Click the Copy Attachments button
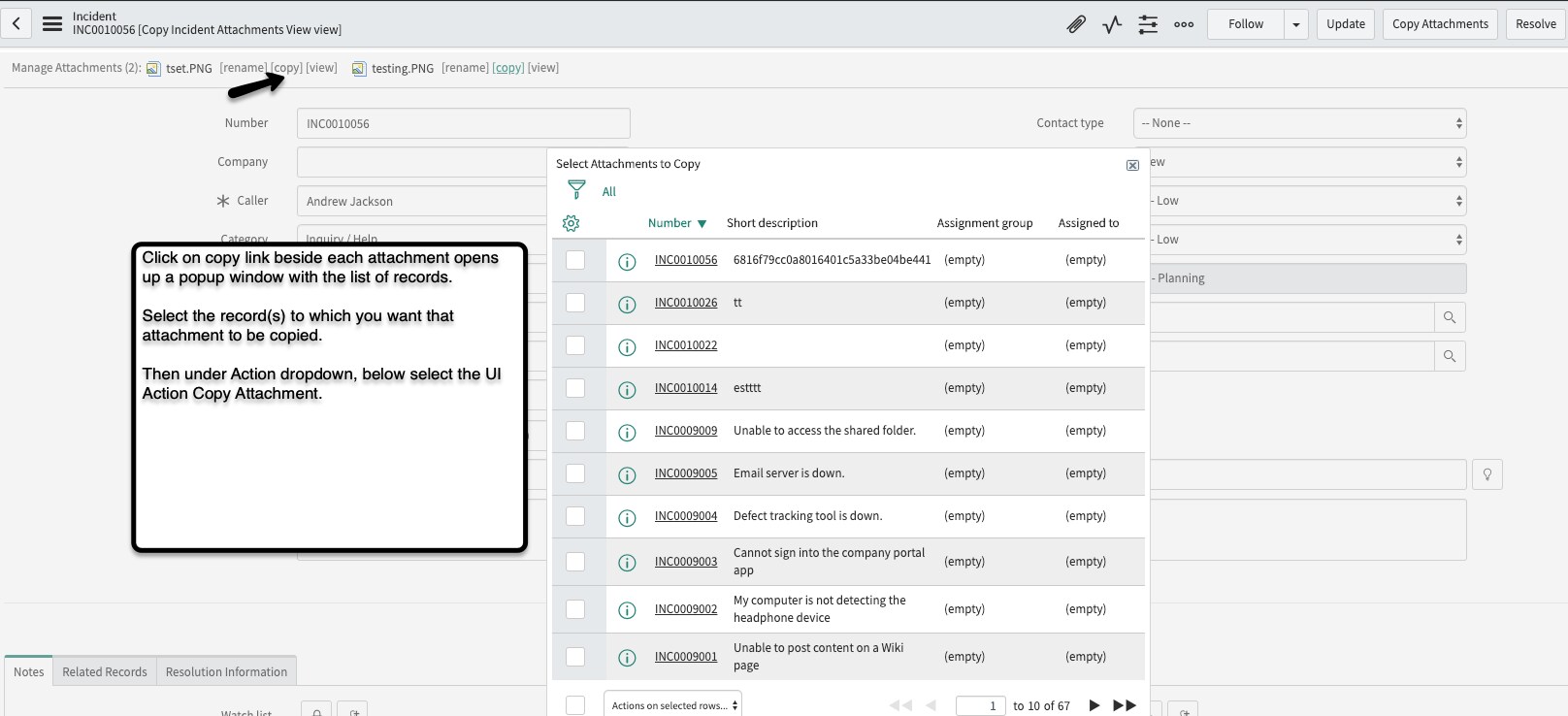 (1440, 24)
